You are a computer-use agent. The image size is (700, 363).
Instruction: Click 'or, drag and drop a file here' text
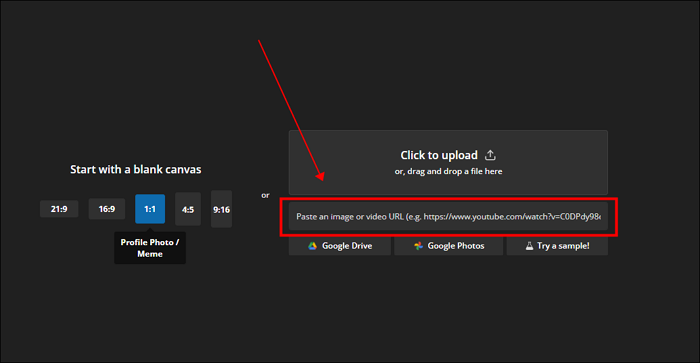tap(448, 171)
